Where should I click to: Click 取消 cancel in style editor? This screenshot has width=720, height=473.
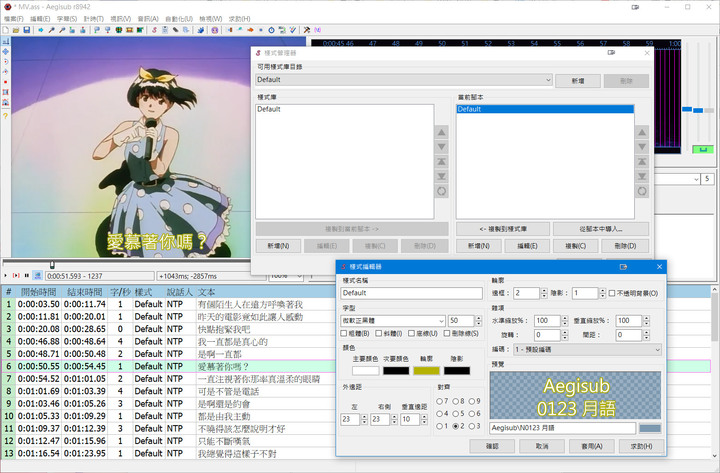tap(542, 446)
